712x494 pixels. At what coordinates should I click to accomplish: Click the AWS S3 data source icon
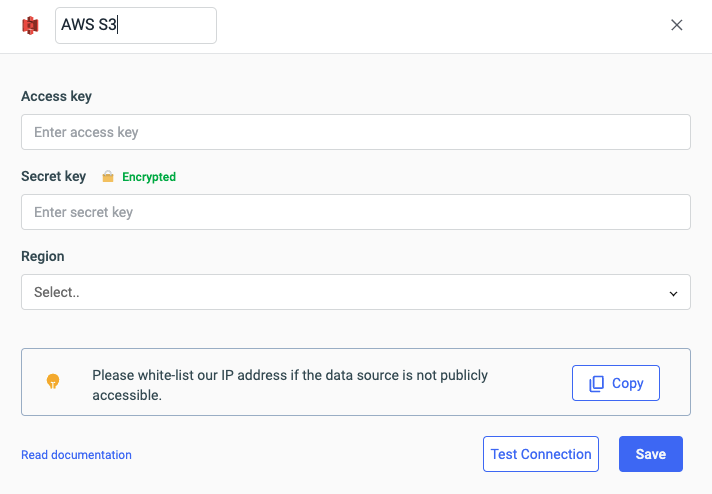pyautogui.click(x=30, y=25)
